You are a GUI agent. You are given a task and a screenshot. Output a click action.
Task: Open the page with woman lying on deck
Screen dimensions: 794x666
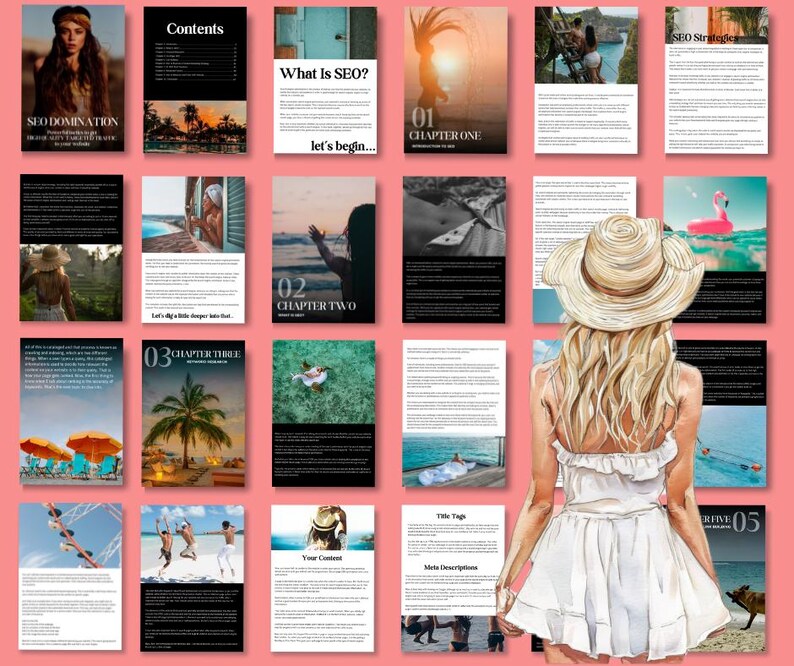[x=454, y=413]
